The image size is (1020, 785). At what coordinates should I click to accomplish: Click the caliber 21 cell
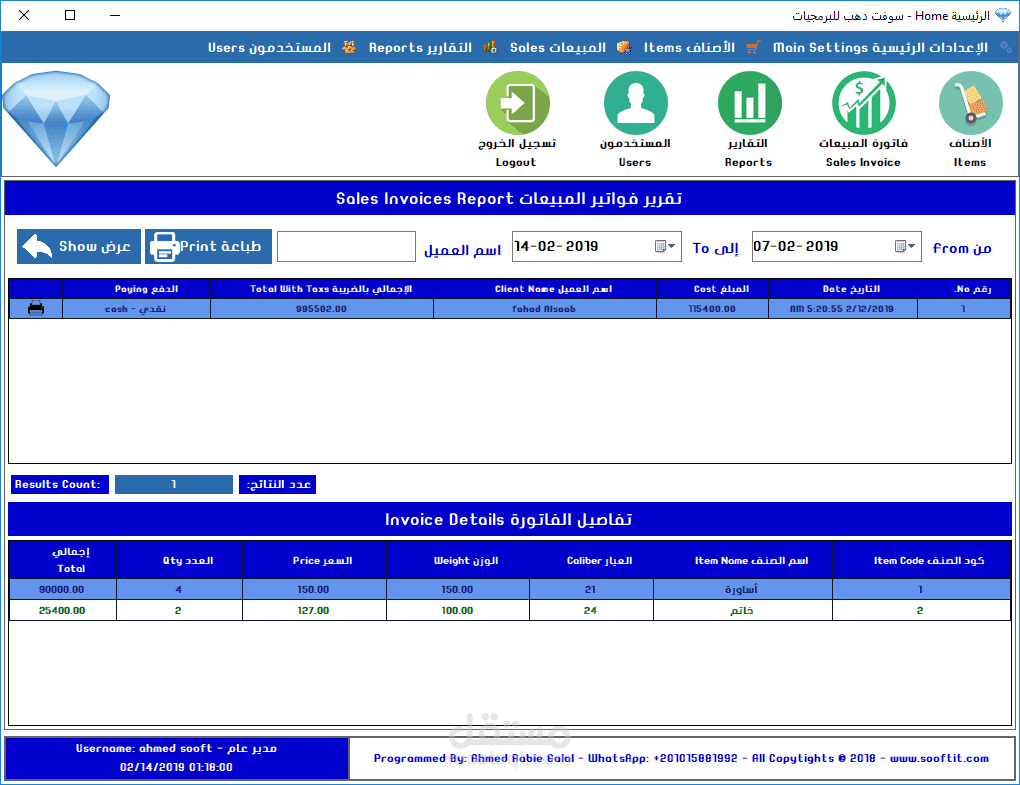[591, 589]
